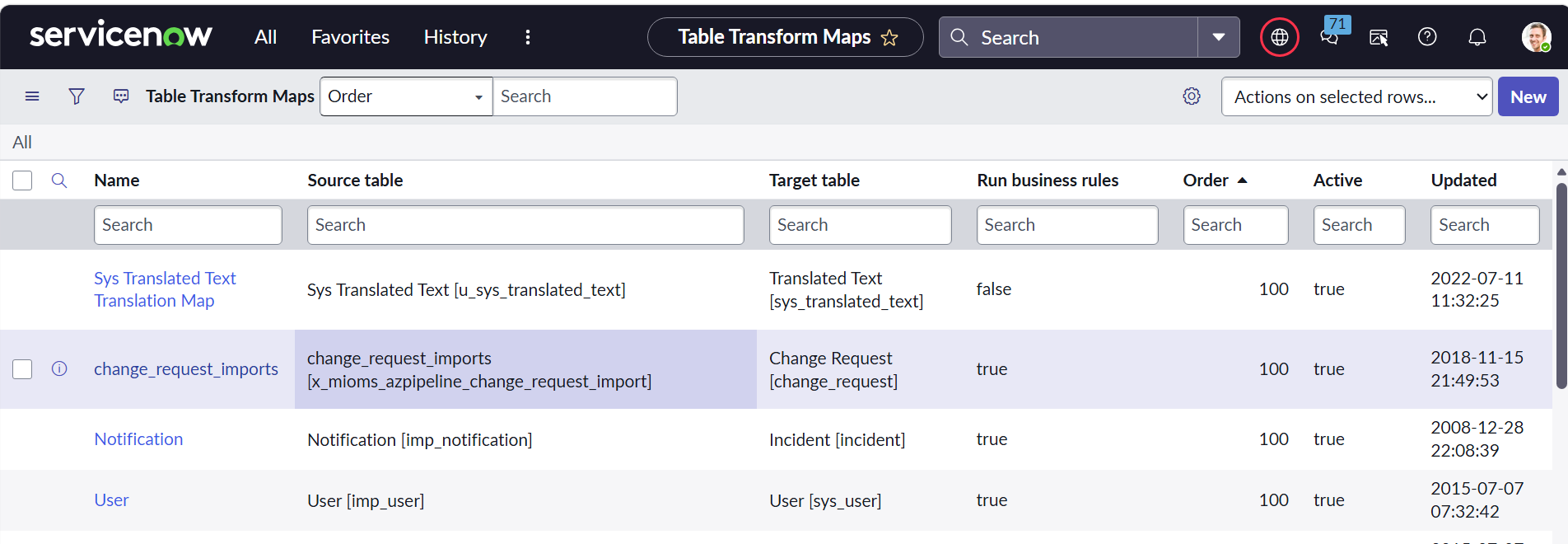Open the application scope globe icon
1568x544 pixels.
1280,37
